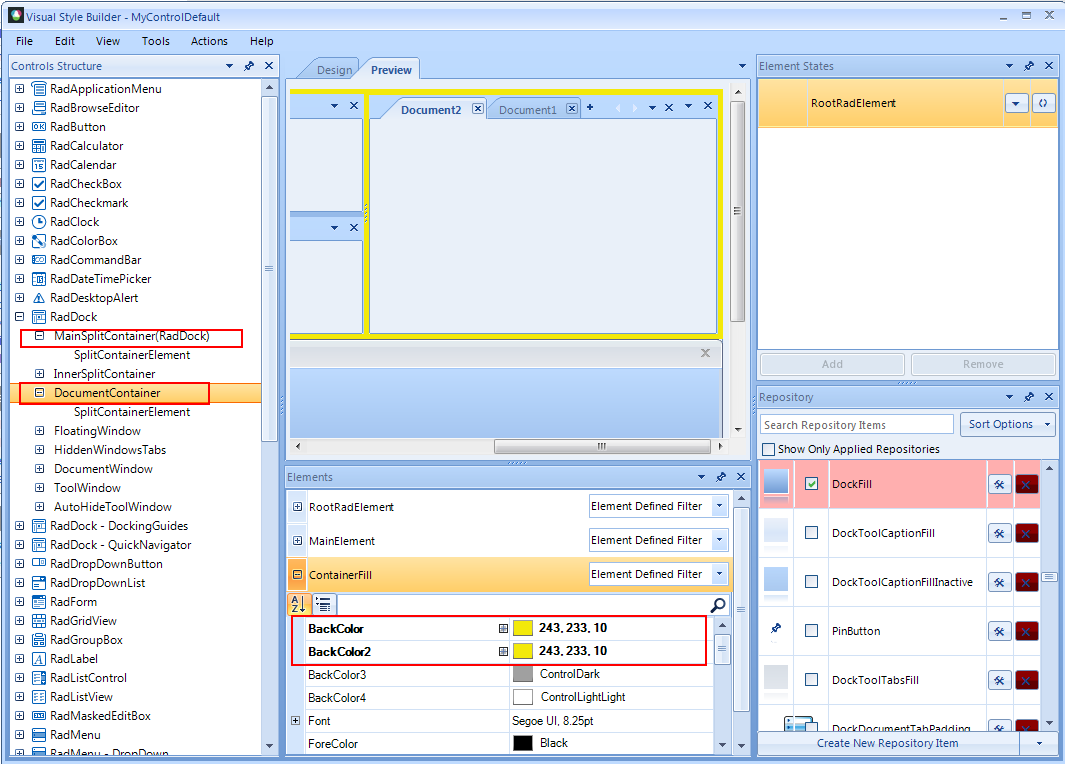Pin the Repository panel
The image size is (1065, 764).
[x=1029, y=397]
